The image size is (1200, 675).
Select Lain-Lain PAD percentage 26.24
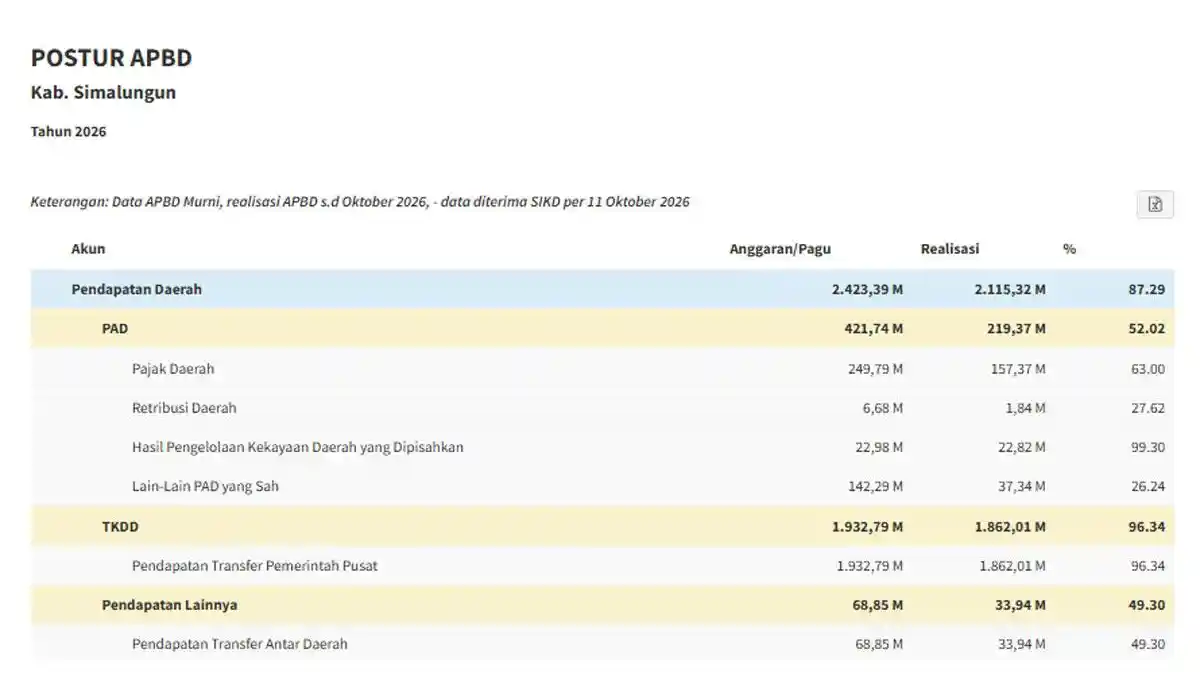[x=1148, y=488]
